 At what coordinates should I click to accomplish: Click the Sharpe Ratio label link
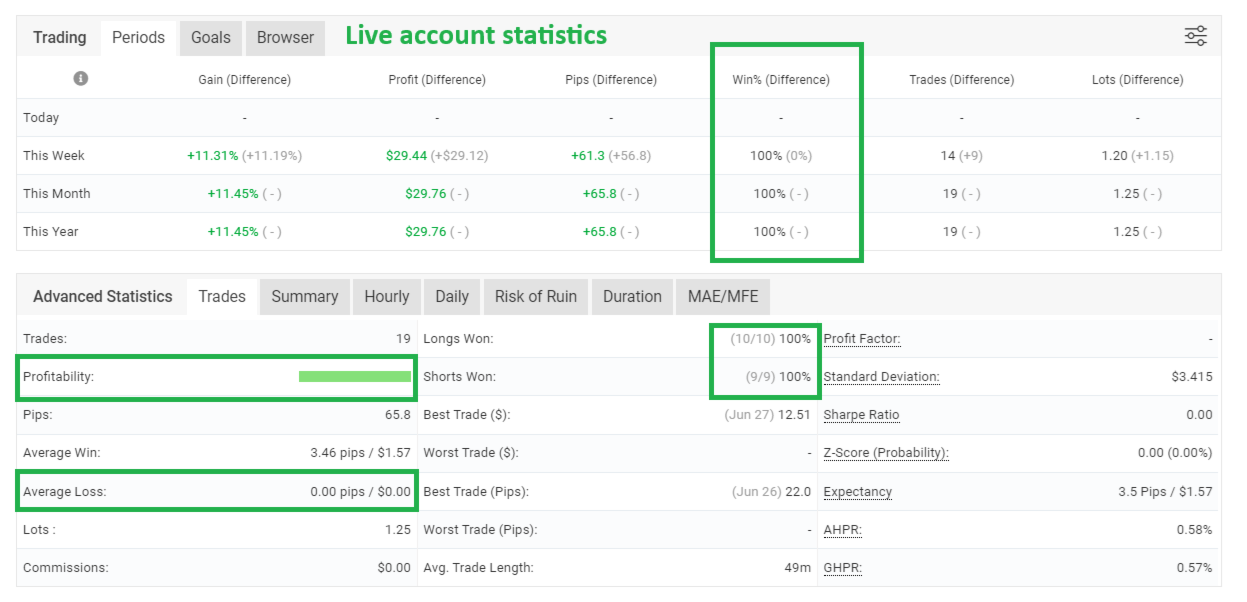pos(861,415)
